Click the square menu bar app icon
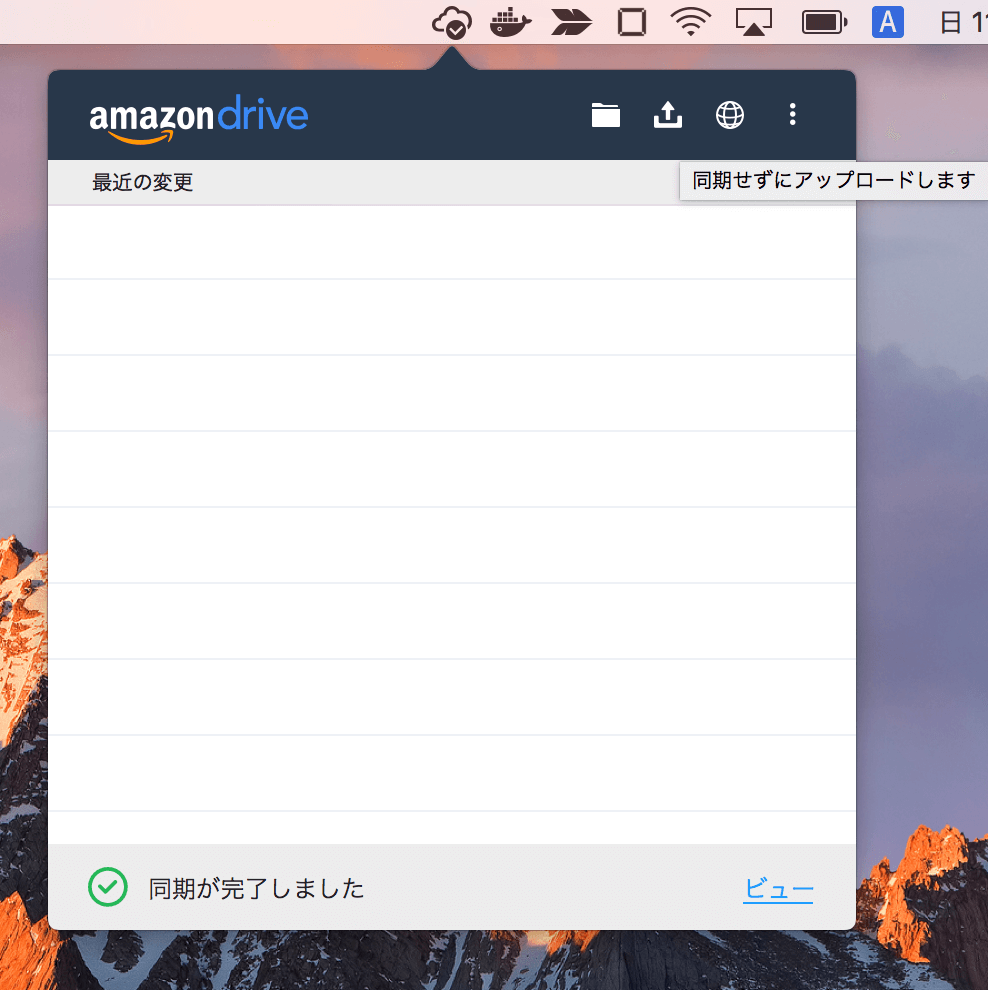The image size is (988, 990). (x=631, y=21)
